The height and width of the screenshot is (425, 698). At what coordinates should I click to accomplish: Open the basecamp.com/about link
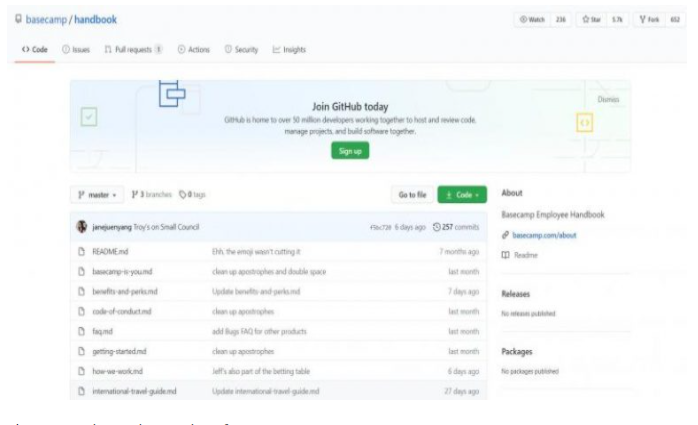[x=544, y=235]
